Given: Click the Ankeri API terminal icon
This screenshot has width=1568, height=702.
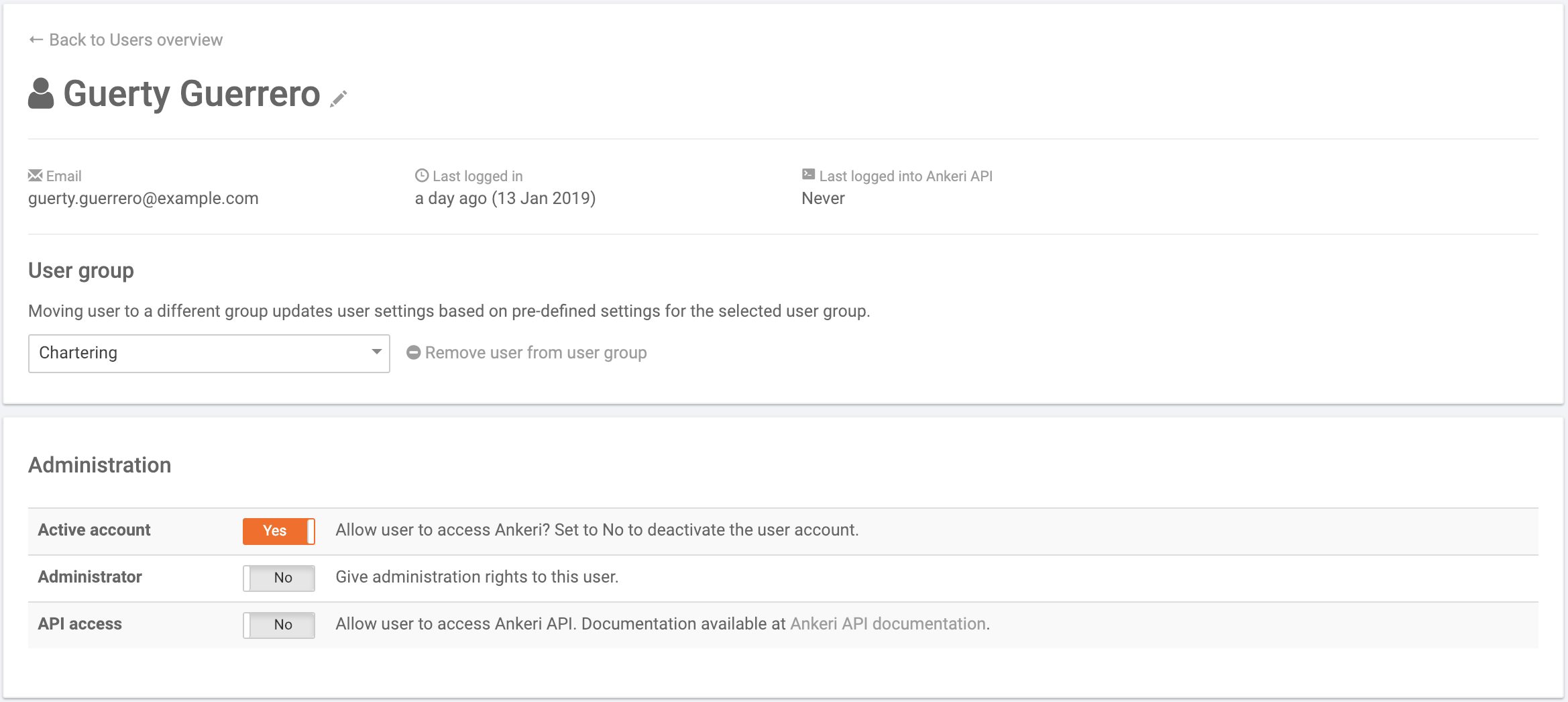Looking at the screenshot, I should (x=808, y=175).
